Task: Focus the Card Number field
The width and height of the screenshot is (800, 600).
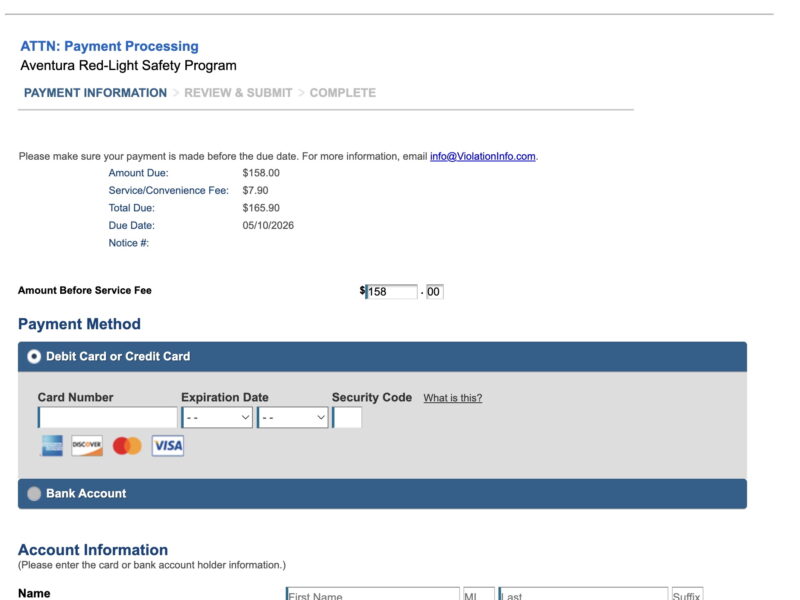Action: (x=108, y=417)
